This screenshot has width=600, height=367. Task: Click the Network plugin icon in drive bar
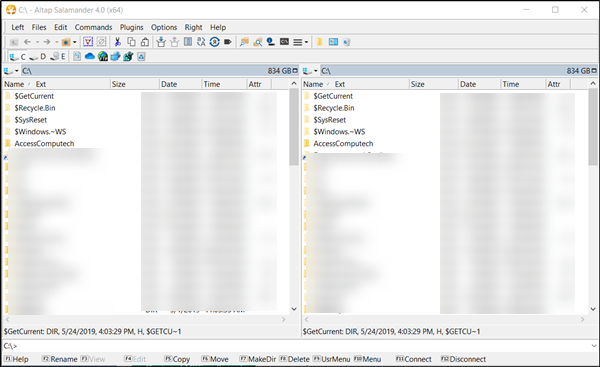115,57
